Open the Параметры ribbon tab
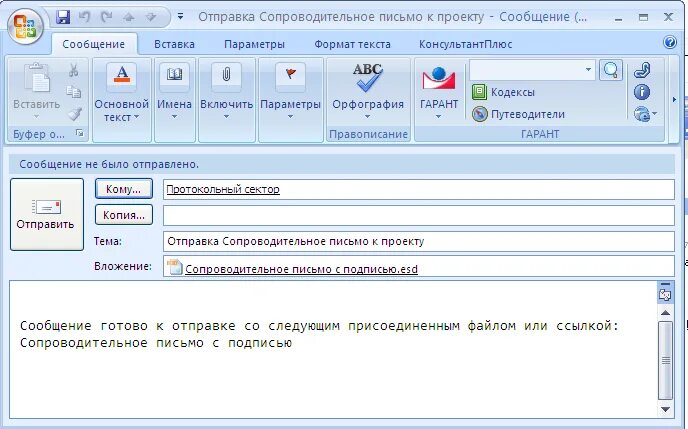688x429 pixels. tap(254, 44)
